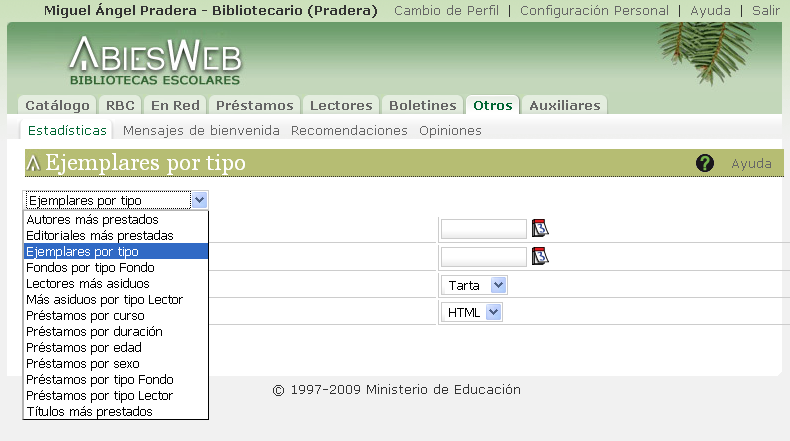Select 'Editoriales más prestadas' option
Screen dimensions: 790x441
click(116, 235)
